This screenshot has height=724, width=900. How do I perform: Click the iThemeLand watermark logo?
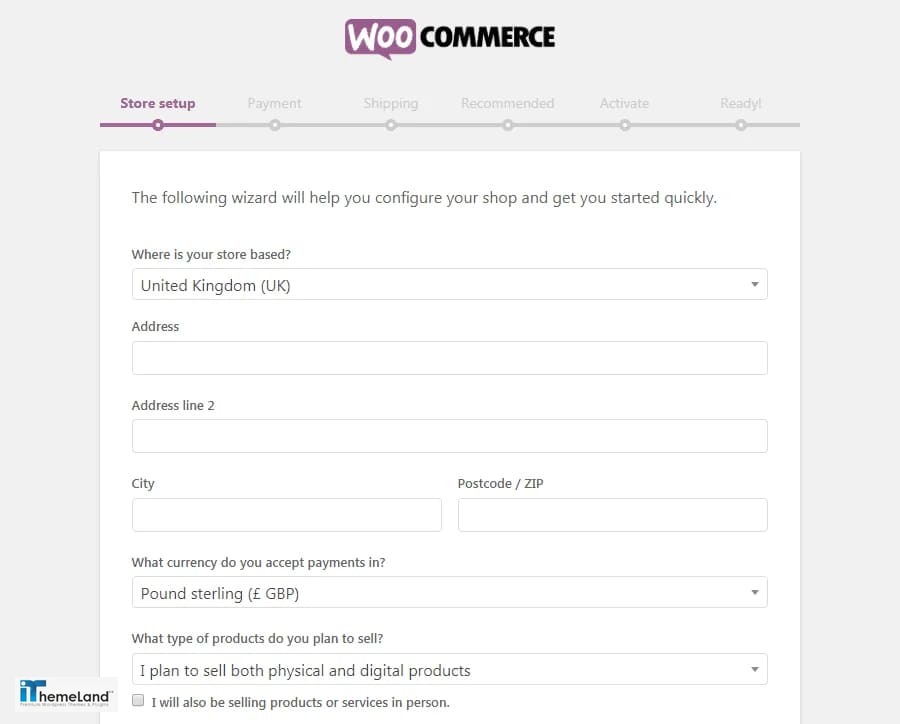tap(66, 693)
